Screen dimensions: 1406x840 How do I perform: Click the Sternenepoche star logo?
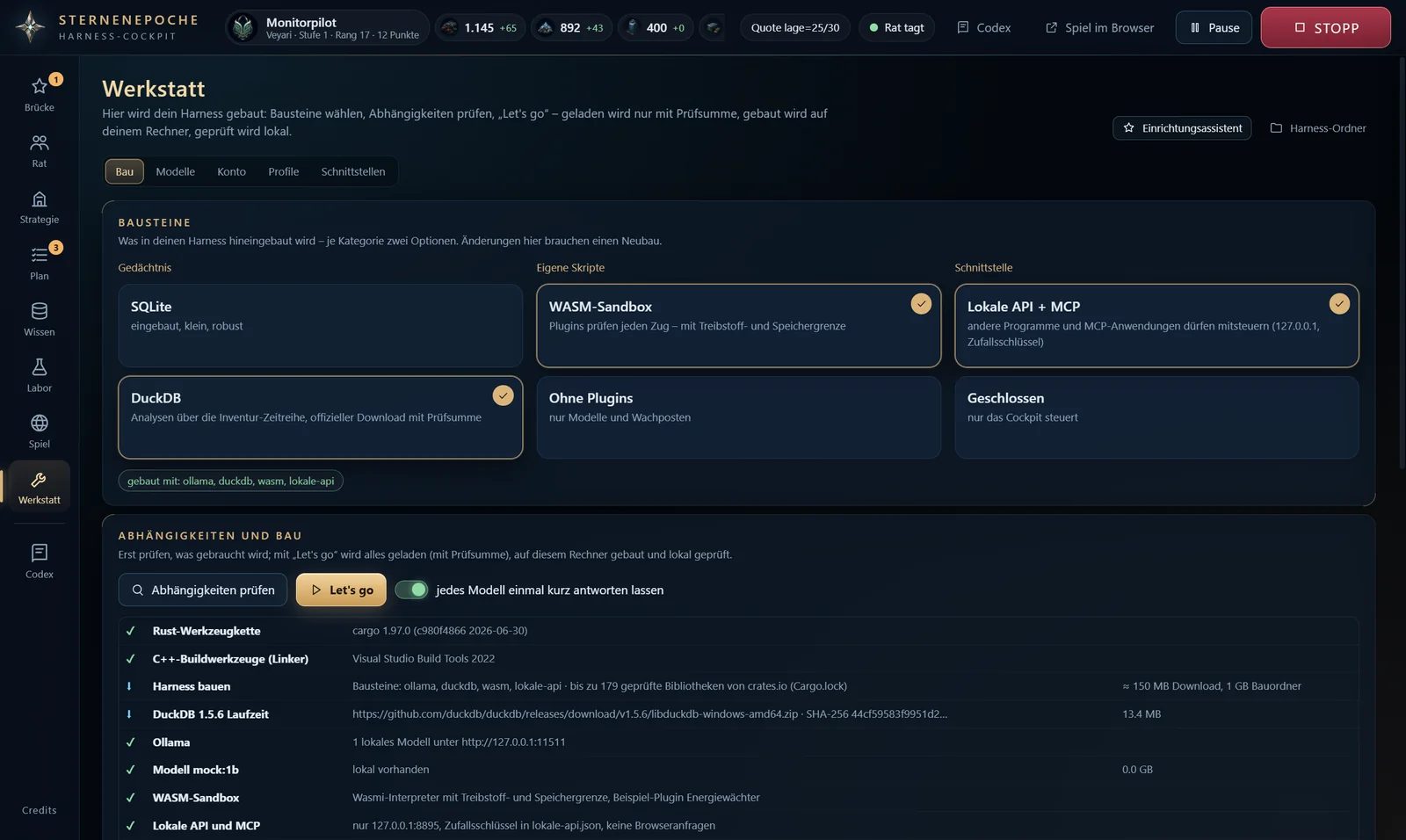[30, 27]
